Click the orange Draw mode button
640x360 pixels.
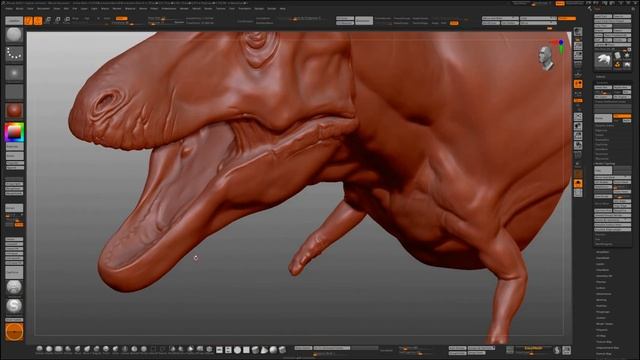(x=38, y=20)
